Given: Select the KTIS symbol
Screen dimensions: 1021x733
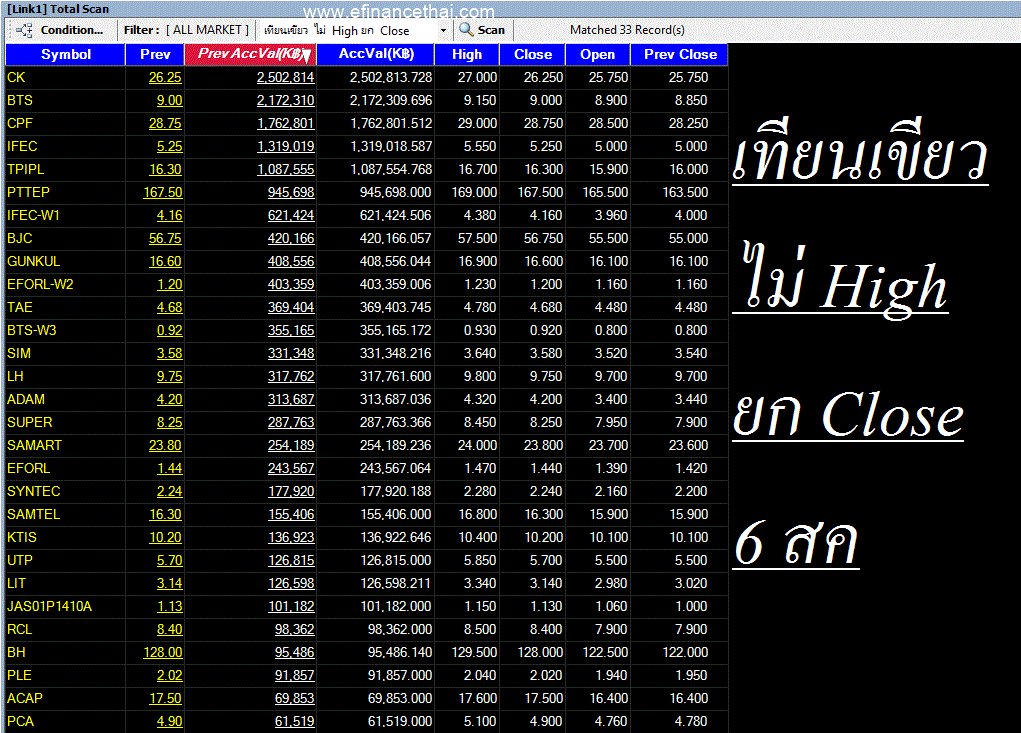Looking at the screenshot, I should coord(21,538).
